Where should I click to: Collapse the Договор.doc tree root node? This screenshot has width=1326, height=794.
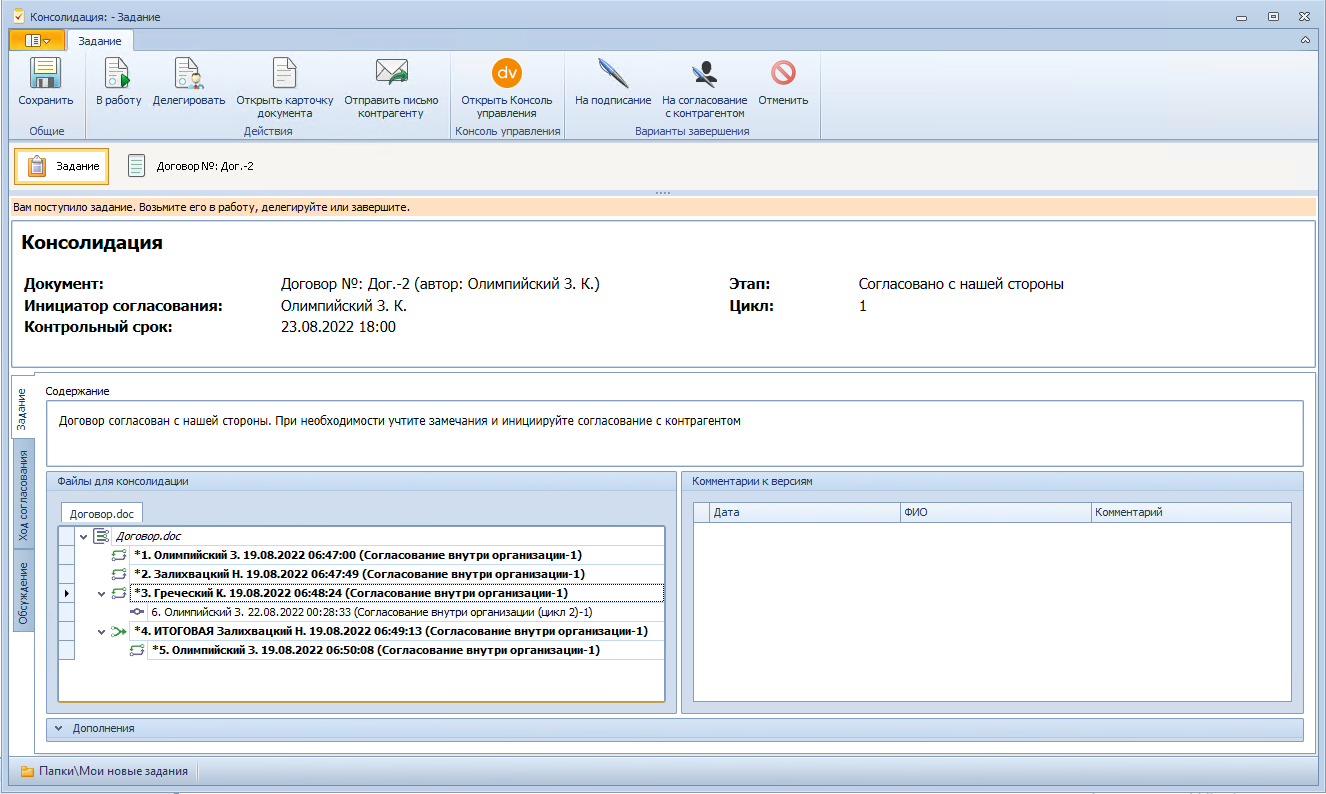click(83, 537)
